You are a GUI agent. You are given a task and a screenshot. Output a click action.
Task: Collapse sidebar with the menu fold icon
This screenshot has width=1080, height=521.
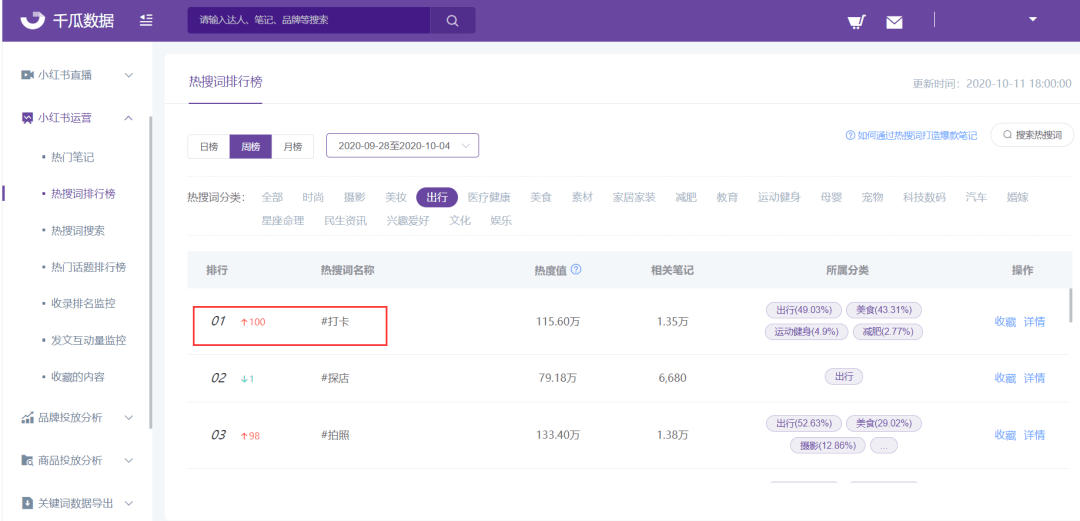(x=147, y=20)
